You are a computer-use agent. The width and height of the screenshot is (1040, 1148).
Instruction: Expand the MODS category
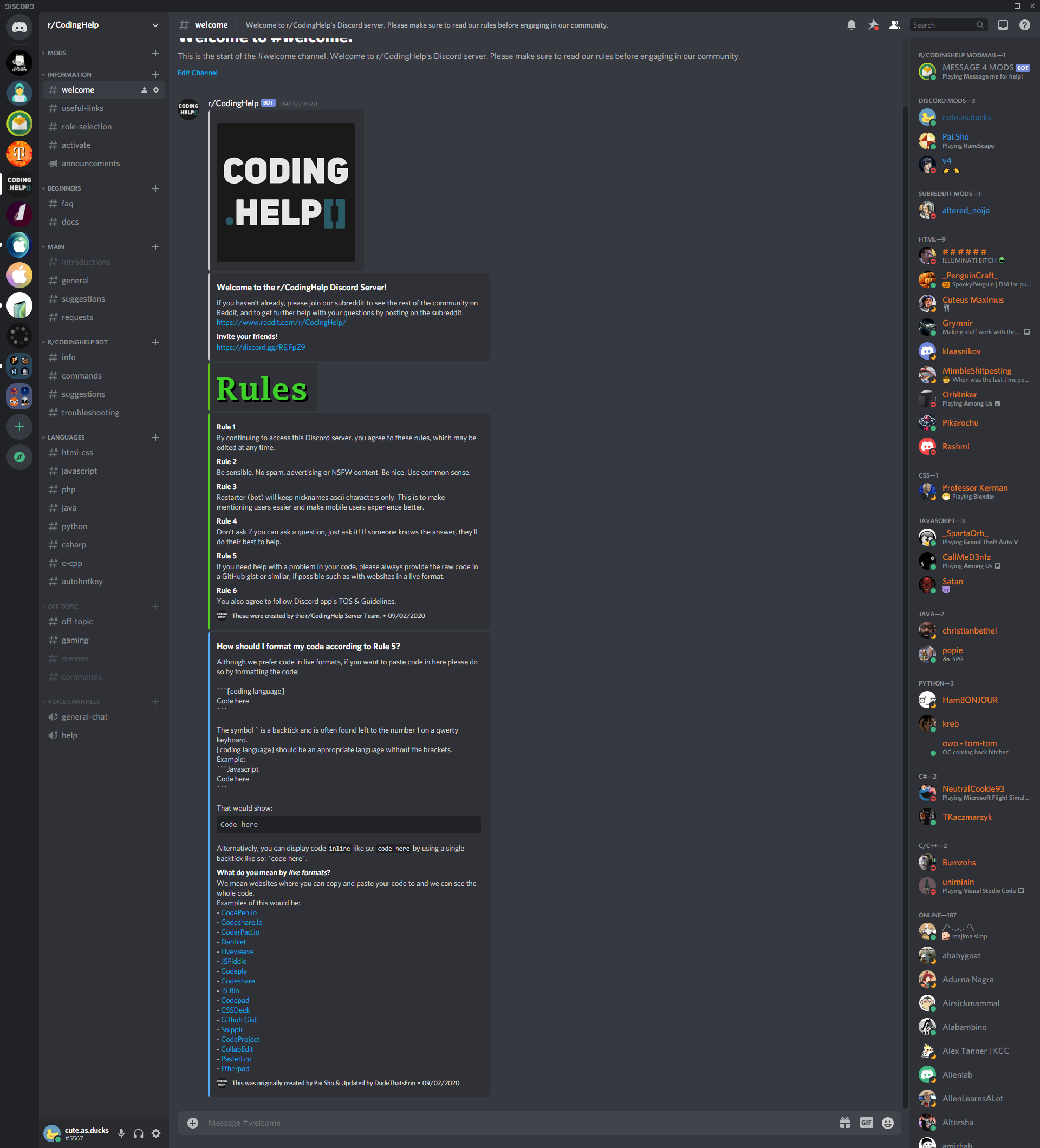(x=56, y=53)
